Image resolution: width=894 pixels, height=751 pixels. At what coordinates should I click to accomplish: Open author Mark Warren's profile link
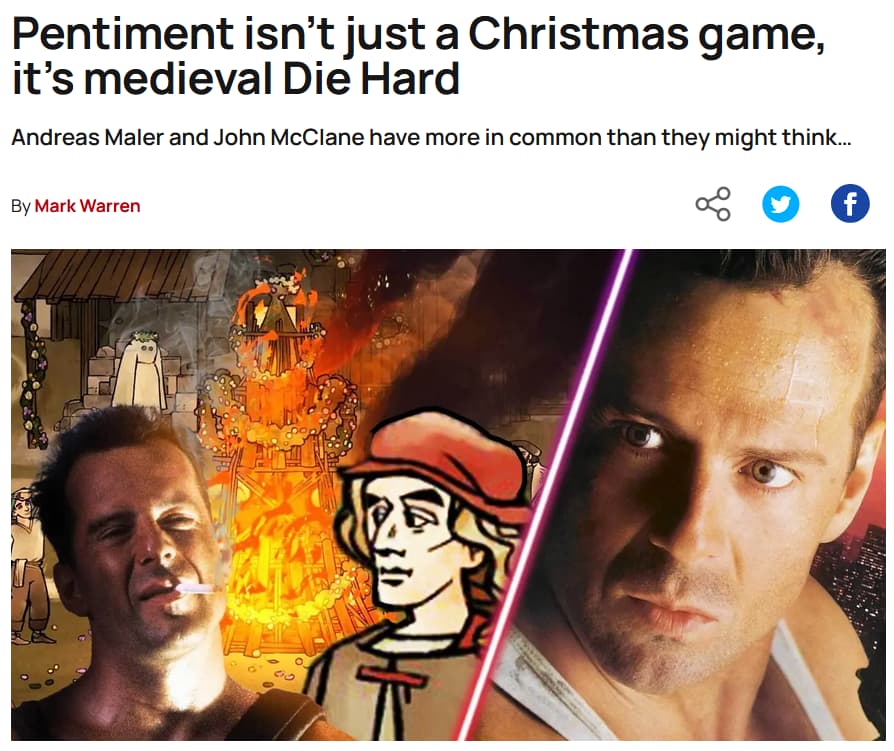click(x=87, y=206)
